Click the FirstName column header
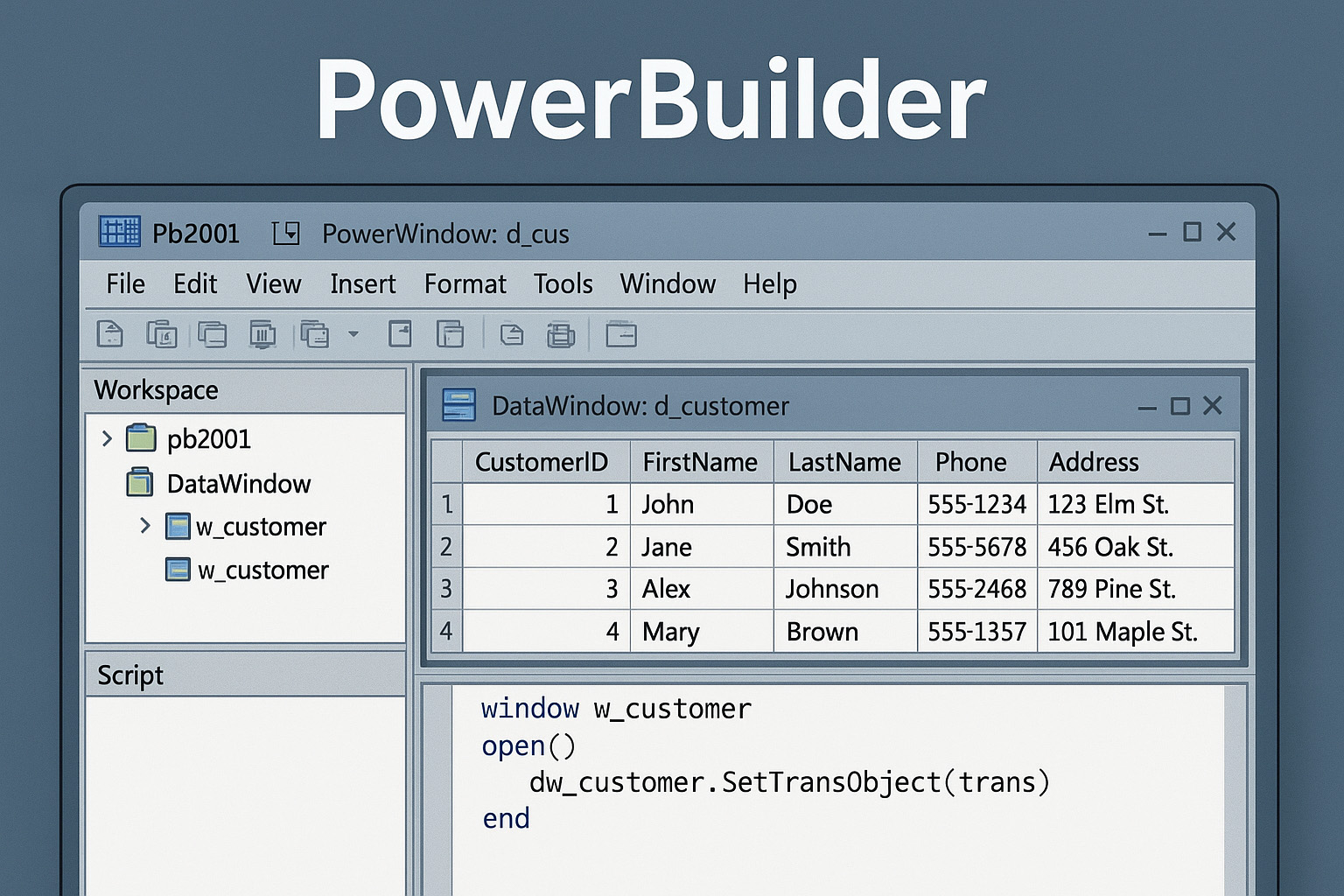The width and height of the screenshot is (1344, 896). pyautogui.click(x=702, y=461)
